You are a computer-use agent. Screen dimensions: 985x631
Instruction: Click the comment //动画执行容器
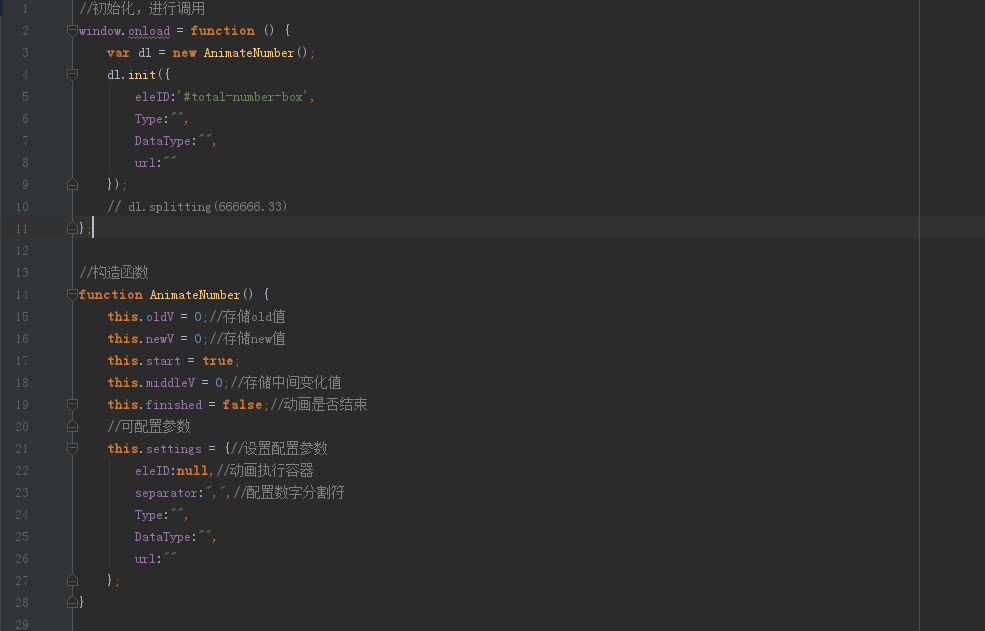pyautogui.click(x=264, y=470)
